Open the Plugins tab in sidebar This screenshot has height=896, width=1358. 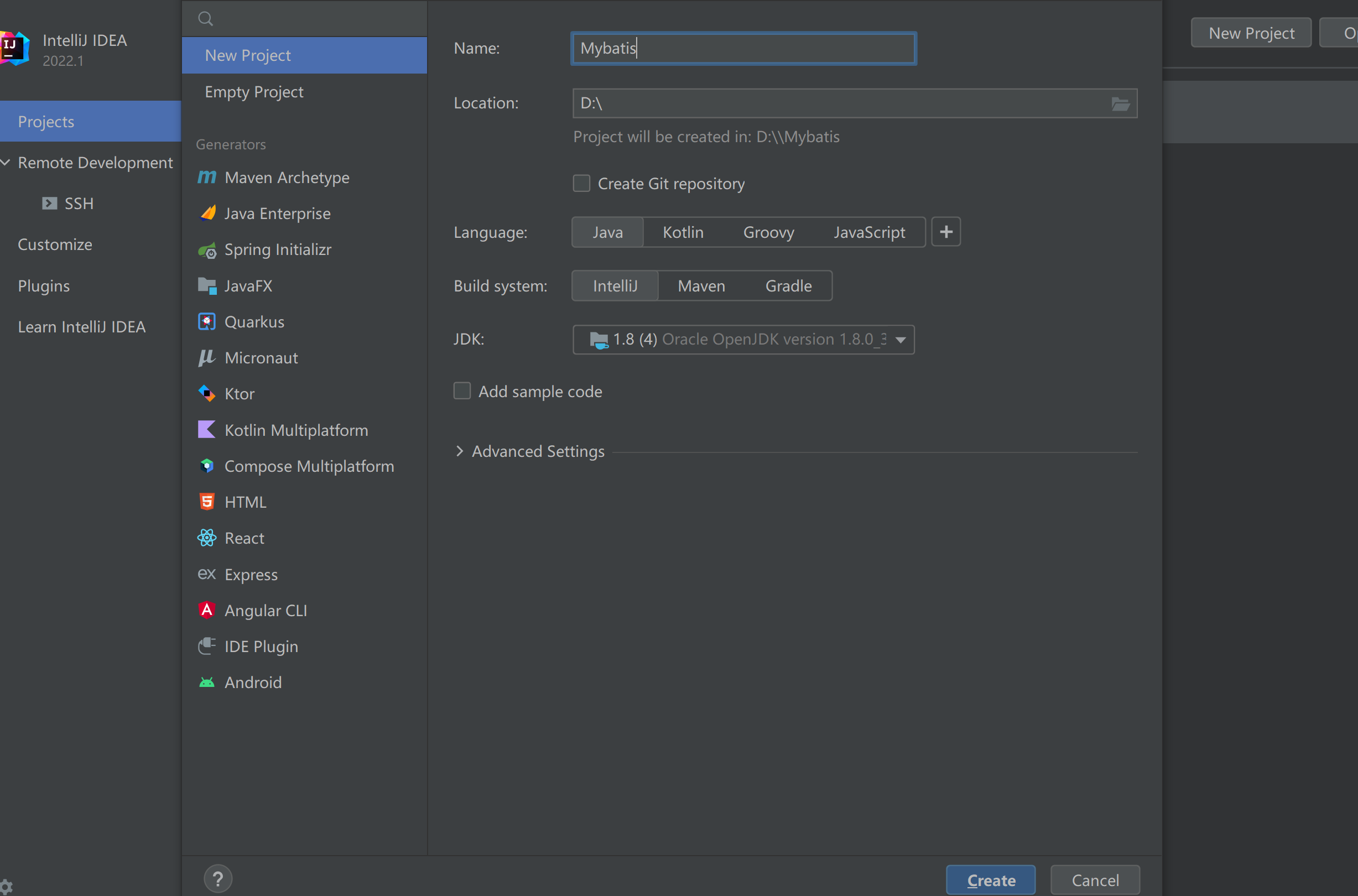pos(44,286)
